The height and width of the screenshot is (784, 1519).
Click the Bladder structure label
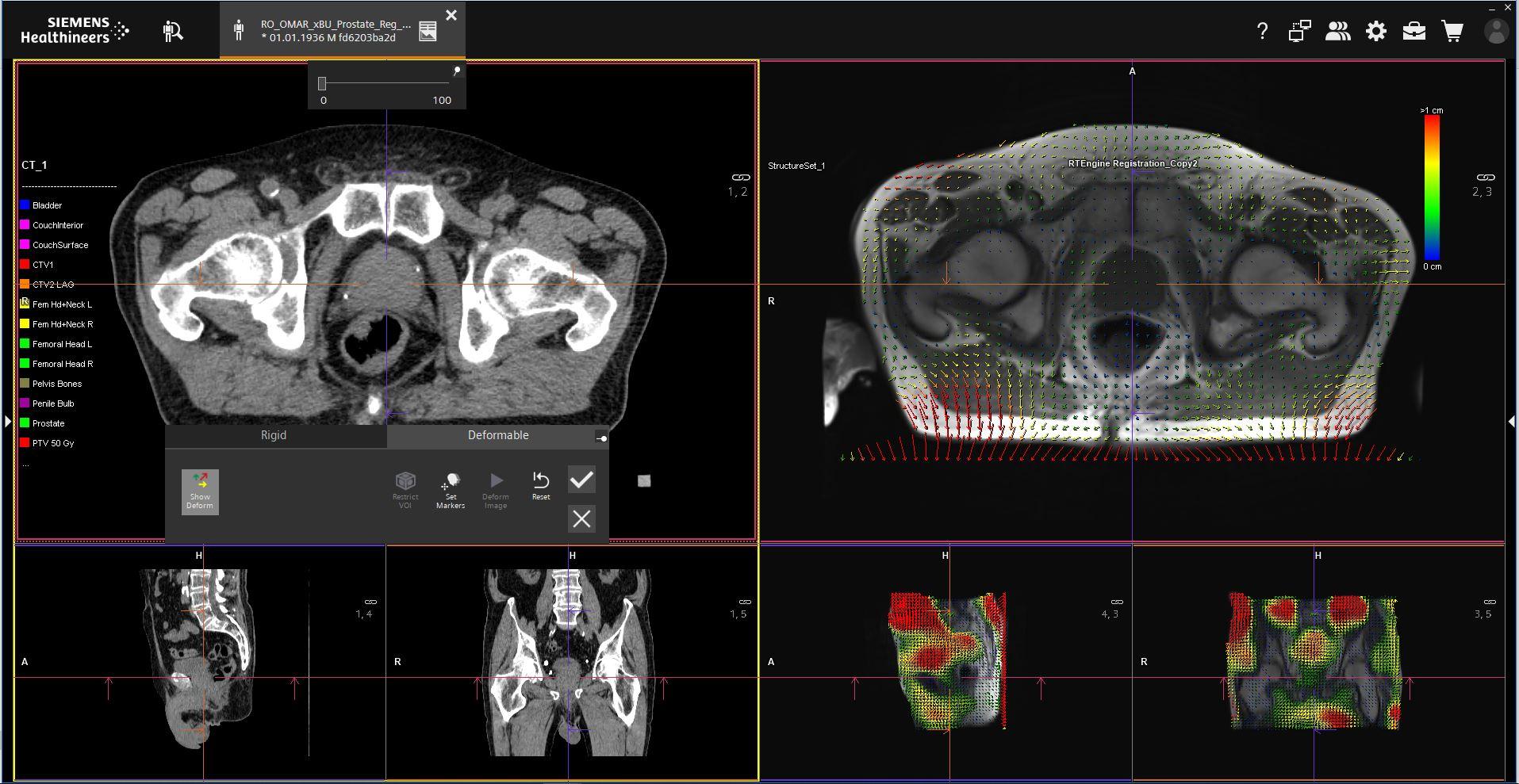click(x=48, y=205)
